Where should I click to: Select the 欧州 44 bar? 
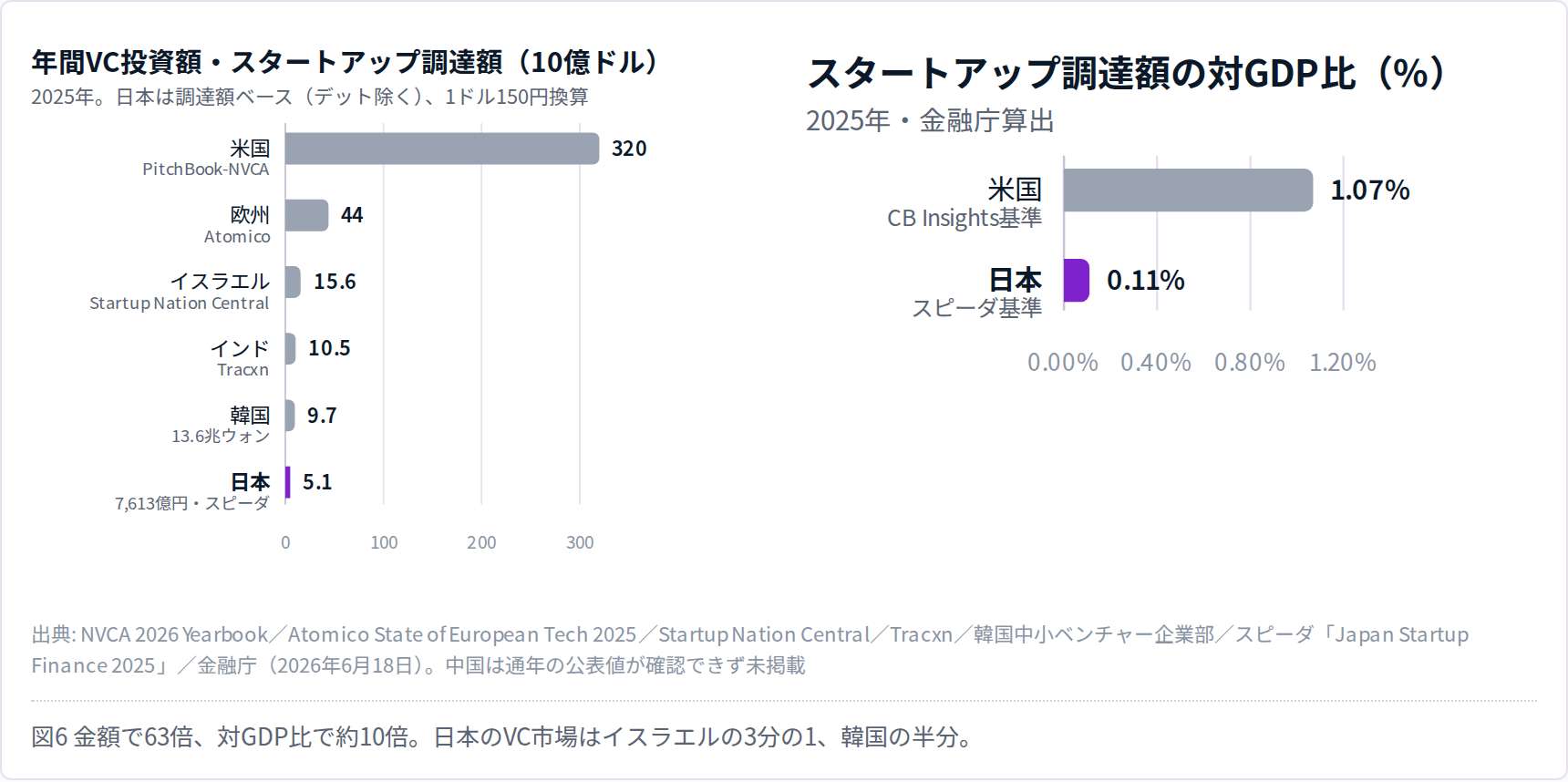pos(307,215)
